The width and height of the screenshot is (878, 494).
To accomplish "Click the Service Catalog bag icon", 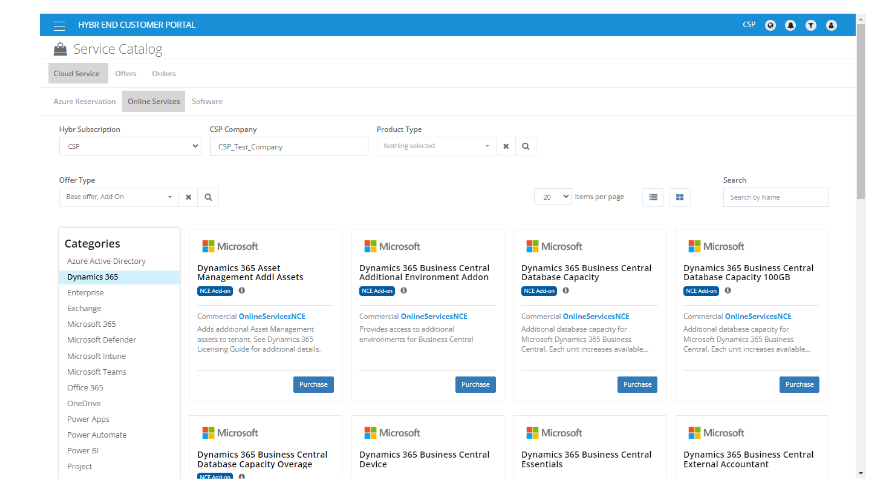I will tap(60, 49).
